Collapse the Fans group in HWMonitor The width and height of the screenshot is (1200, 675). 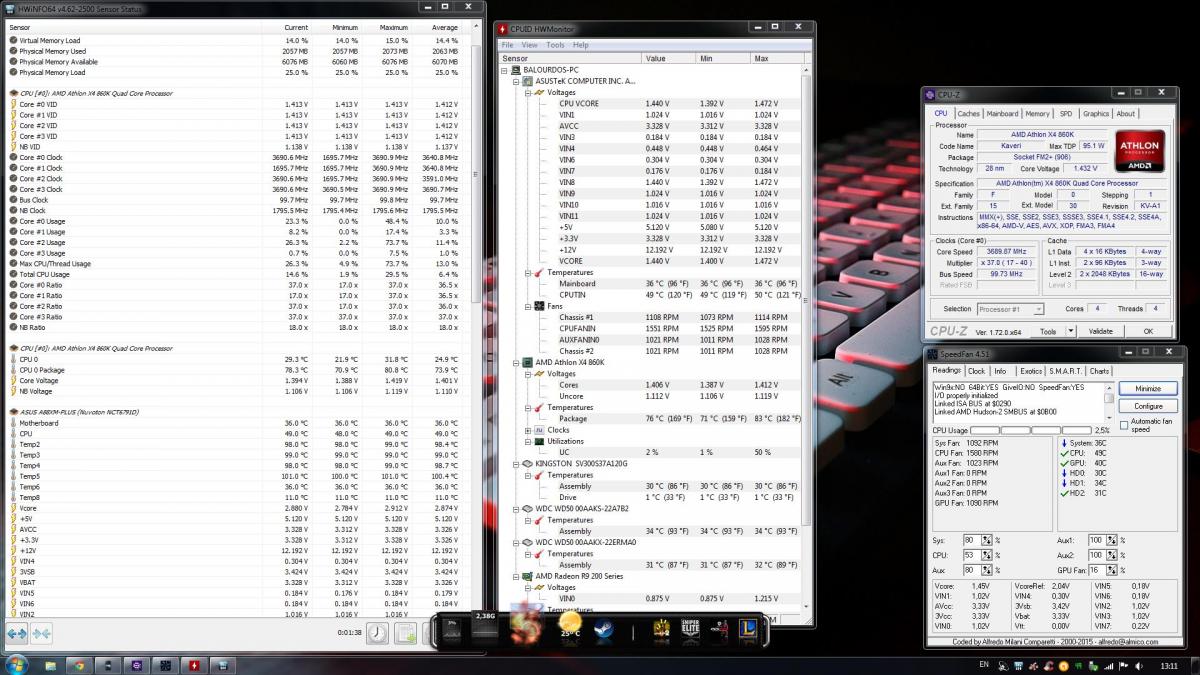(x=527, y=306)
